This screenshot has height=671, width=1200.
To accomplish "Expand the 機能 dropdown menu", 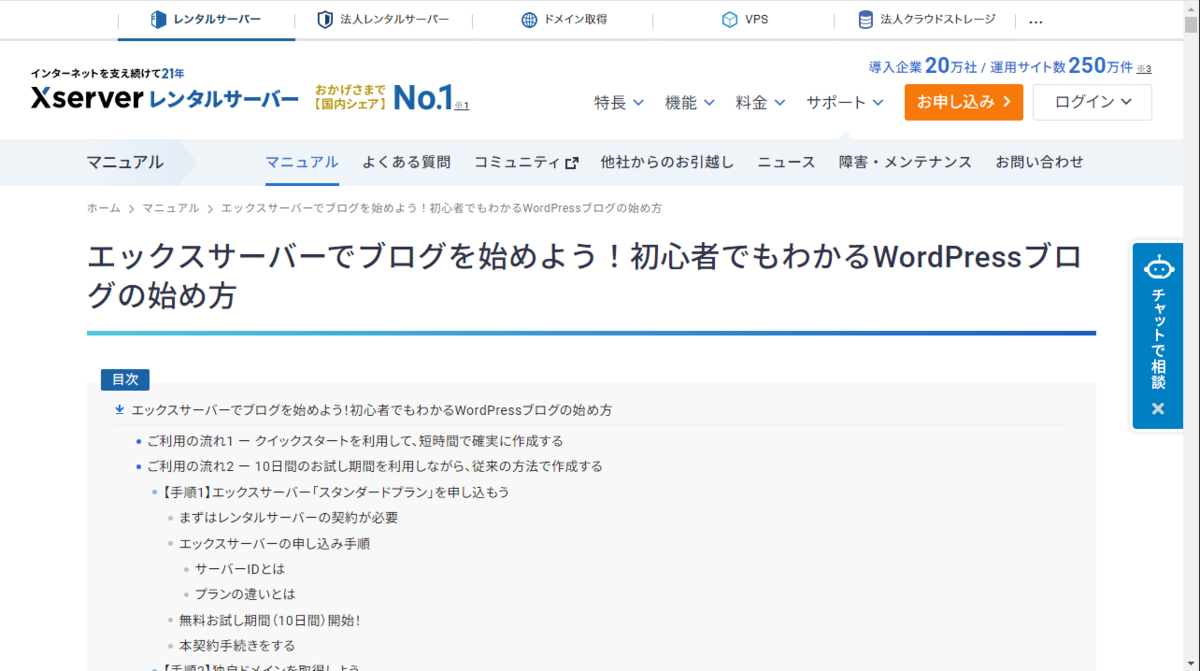I will click(x=690, y=102).
